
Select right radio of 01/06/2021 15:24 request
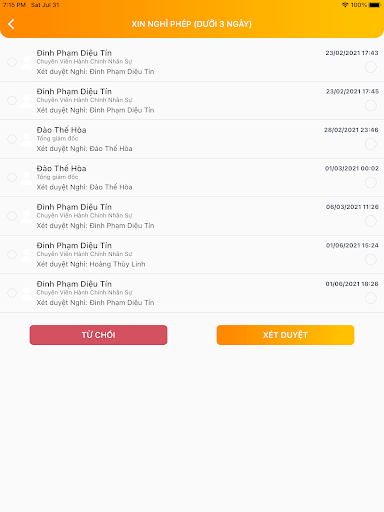click(371, 259)
